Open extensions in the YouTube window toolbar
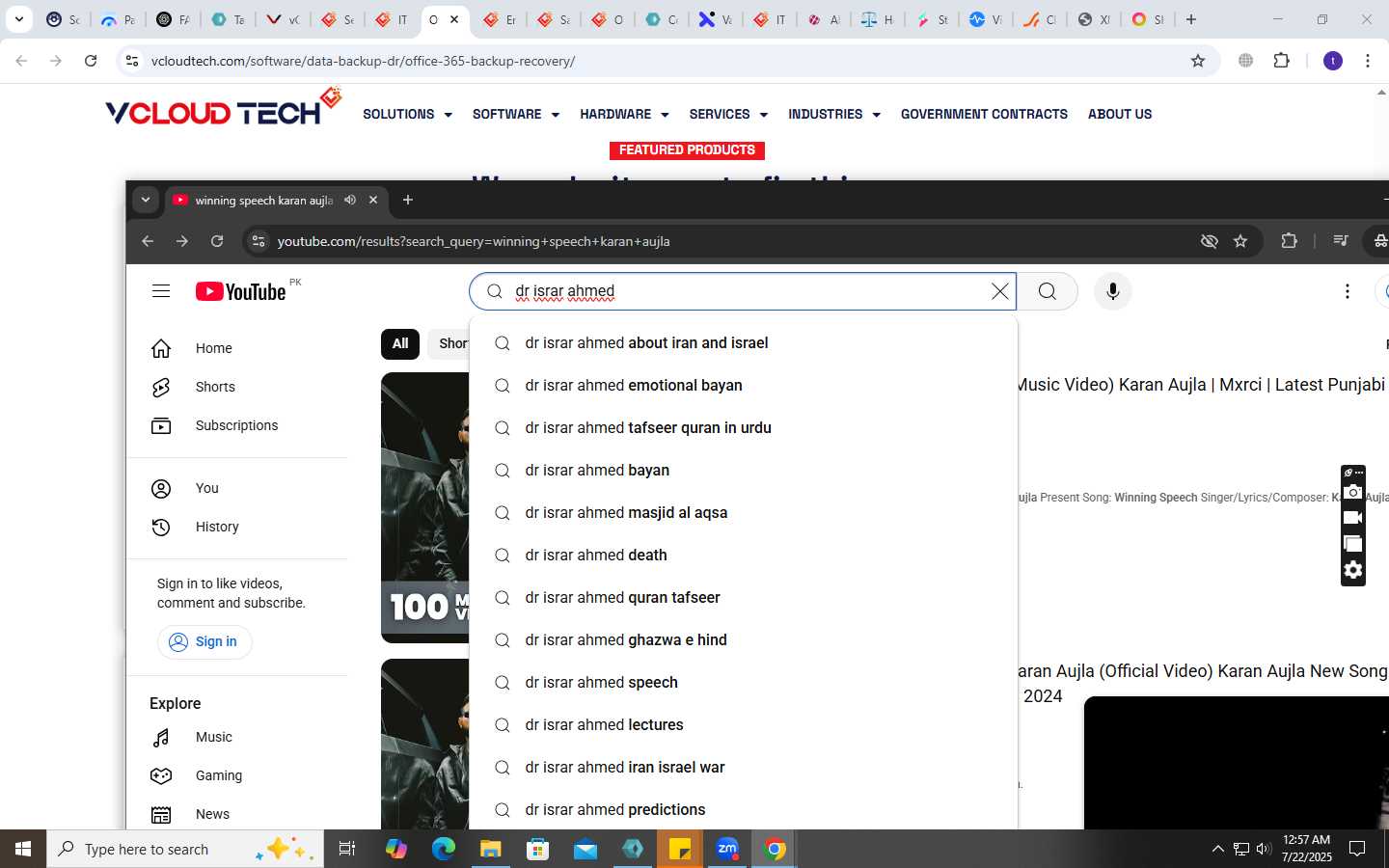The image size is (1389, 868). point(1289,241)
